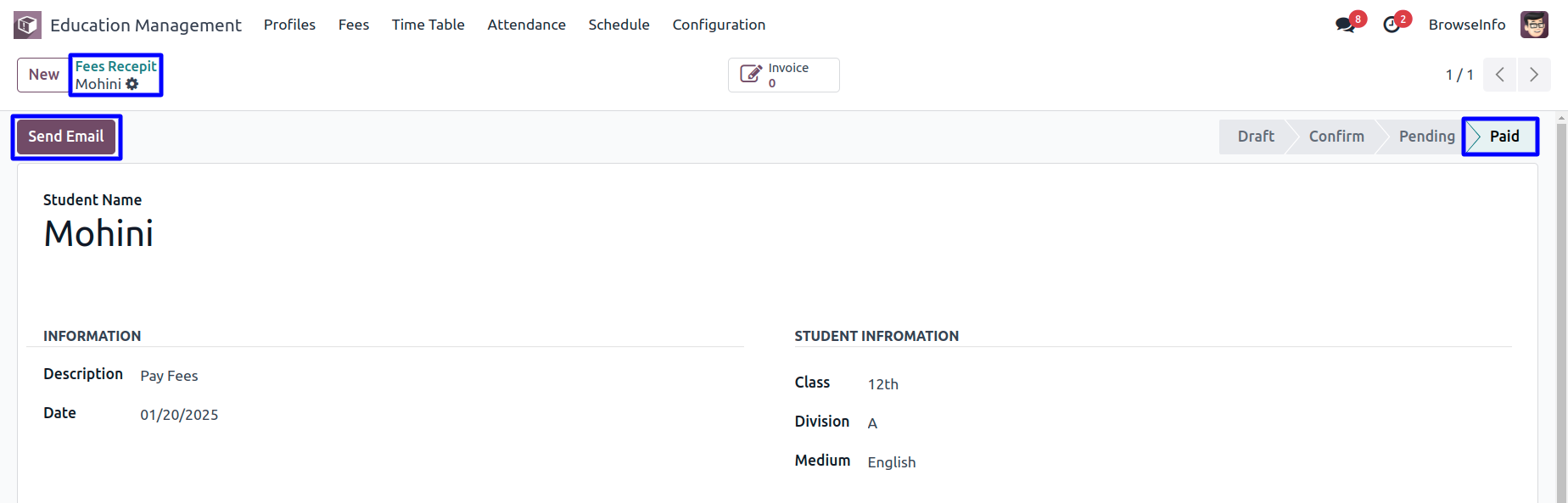Image resolution: width=1568 pixels, height=503 pixels.
Task: Click the Invoice edit icon
Action: click(x=751, y=75)
